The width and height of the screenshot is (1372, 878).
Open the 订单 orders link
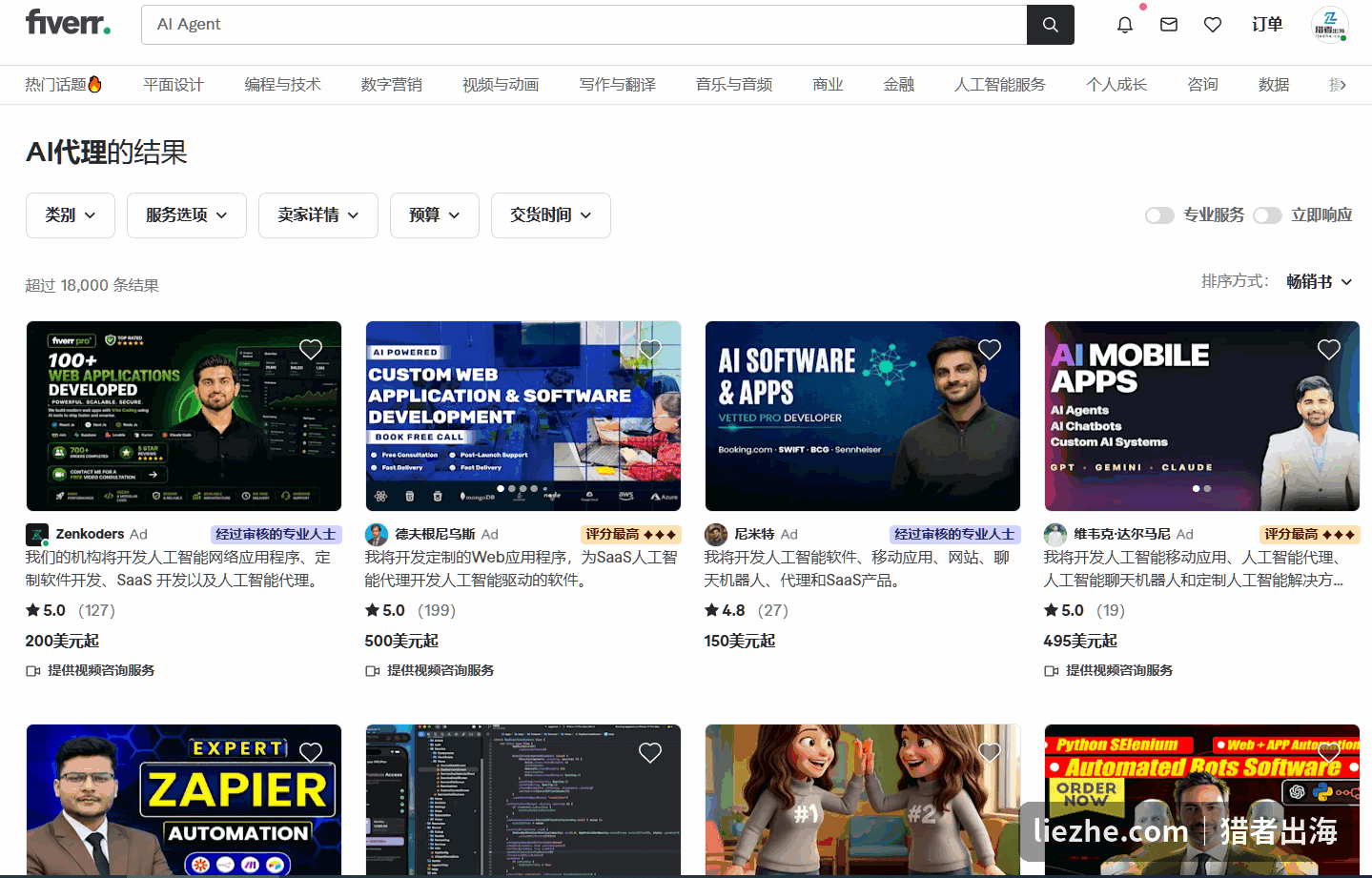point(1267,25)
